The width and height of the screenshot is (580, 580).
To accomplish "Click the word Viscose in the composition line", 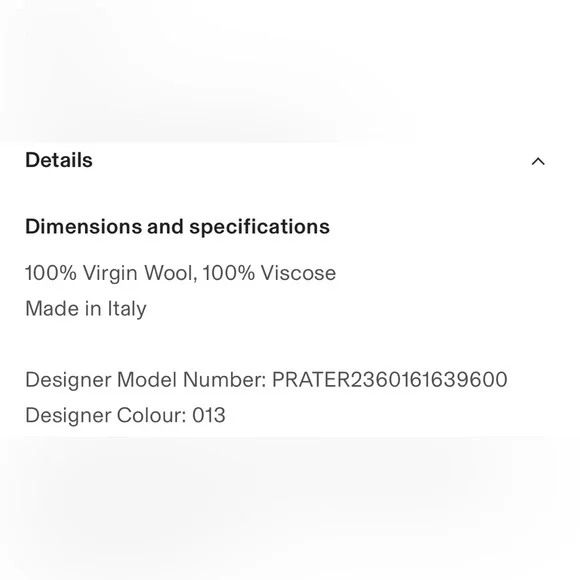I will pyautogui.click(x=298, y=273).
